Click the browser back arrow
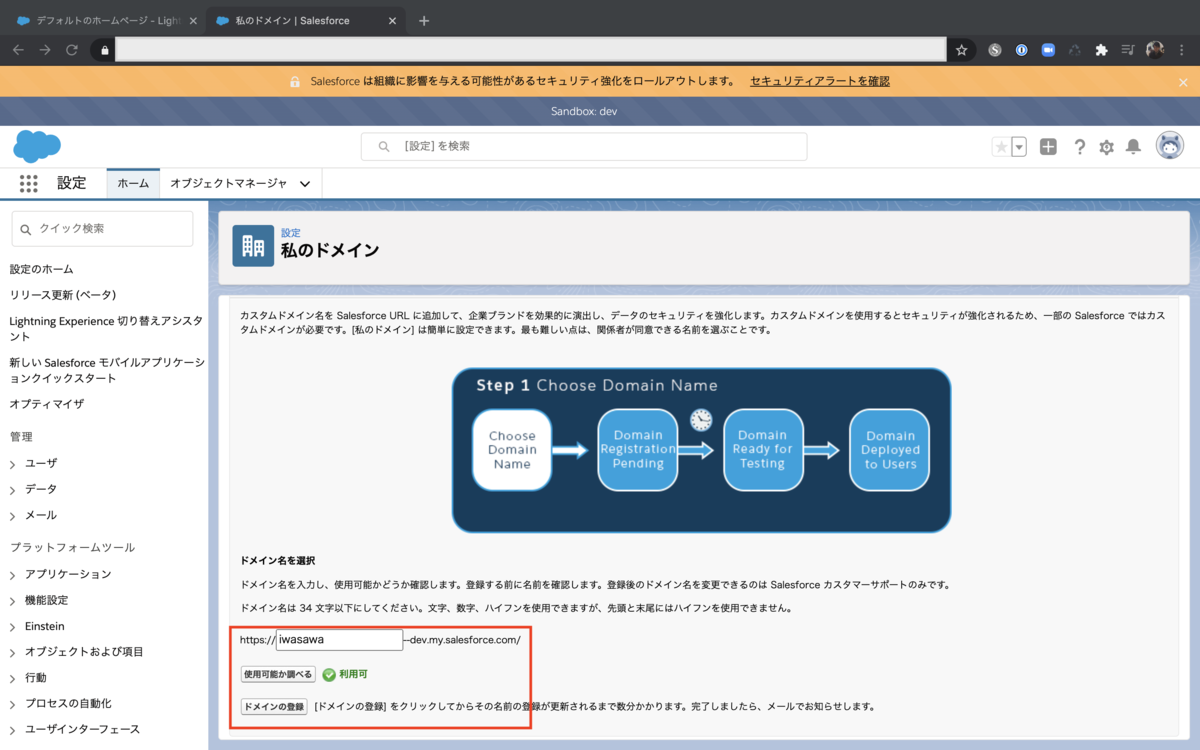This screenshot has height=750, width=1200. [18, 49]
